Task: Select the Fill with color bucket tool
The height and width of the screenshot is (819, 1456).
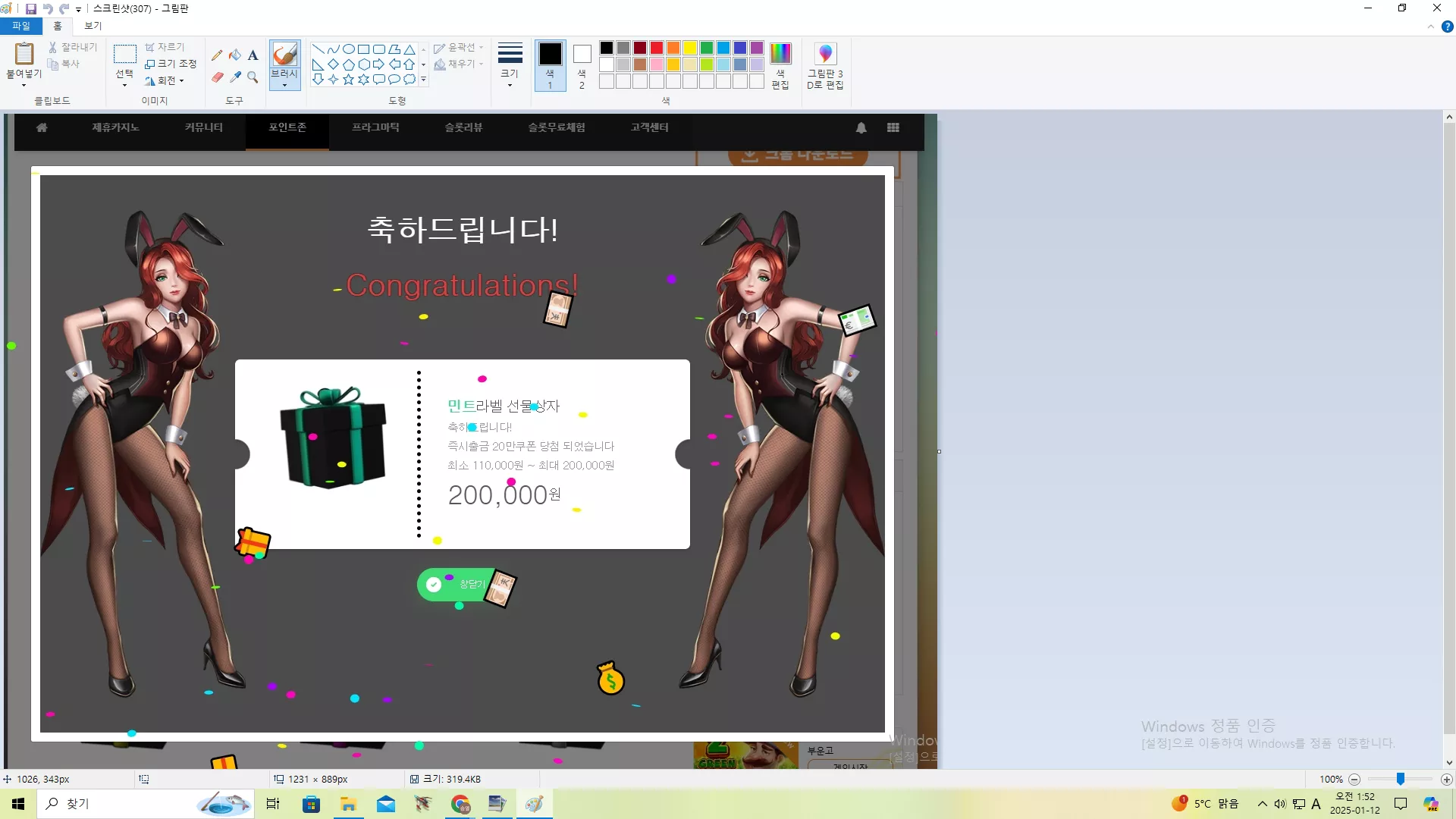Action: [x=235, y=55]
